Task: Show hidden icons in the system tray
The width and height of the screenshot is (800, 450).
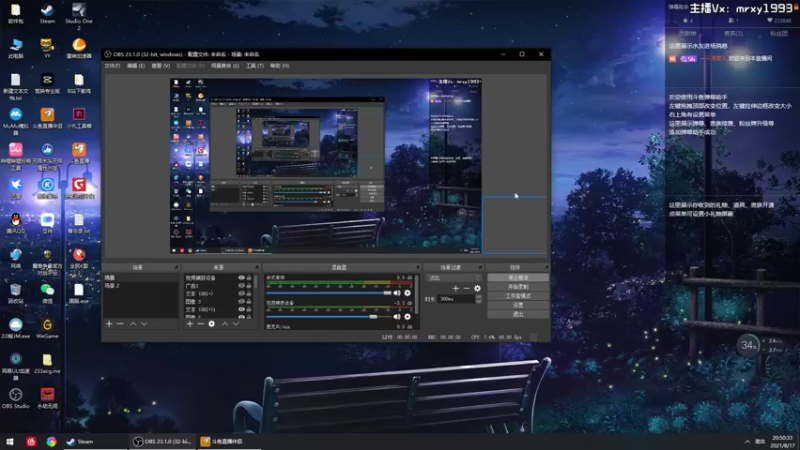Action: pyautogui.click(x=747, y=442)
